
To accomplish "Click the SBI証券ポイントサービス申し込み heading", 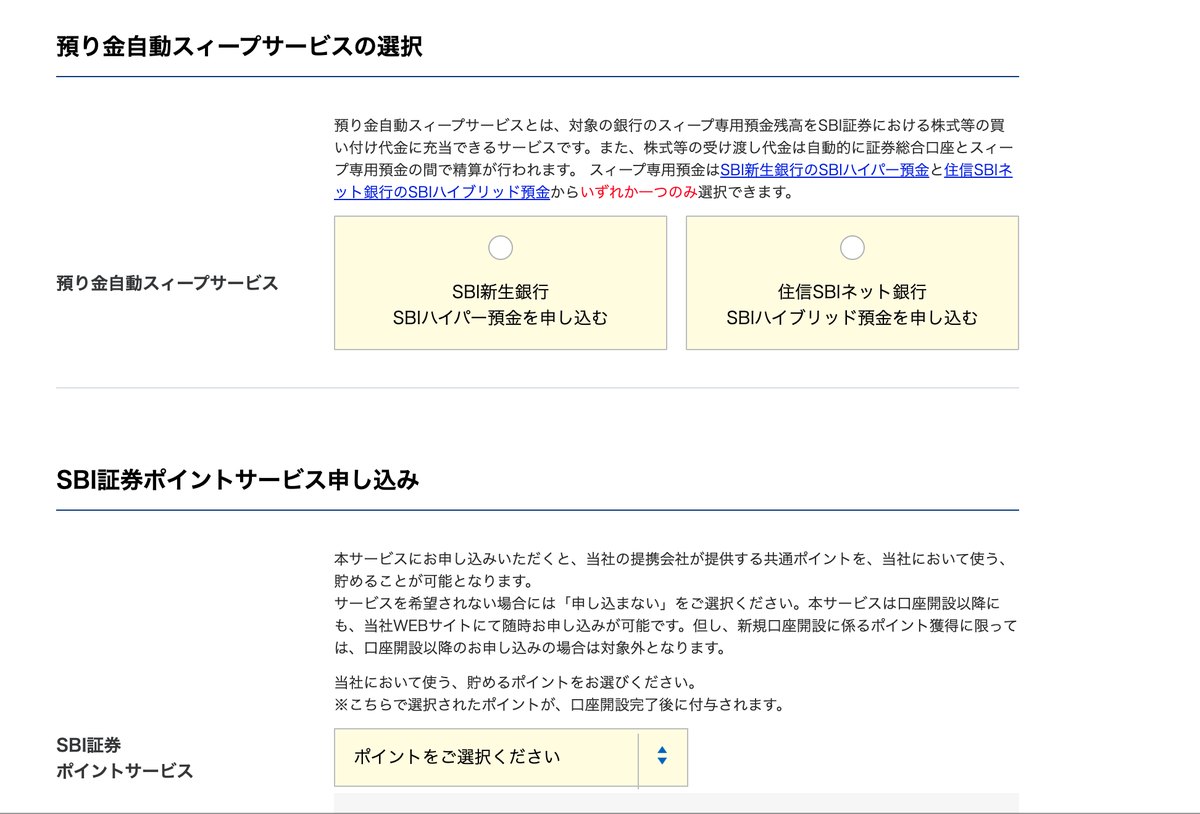I will click(x=237, y=480).
